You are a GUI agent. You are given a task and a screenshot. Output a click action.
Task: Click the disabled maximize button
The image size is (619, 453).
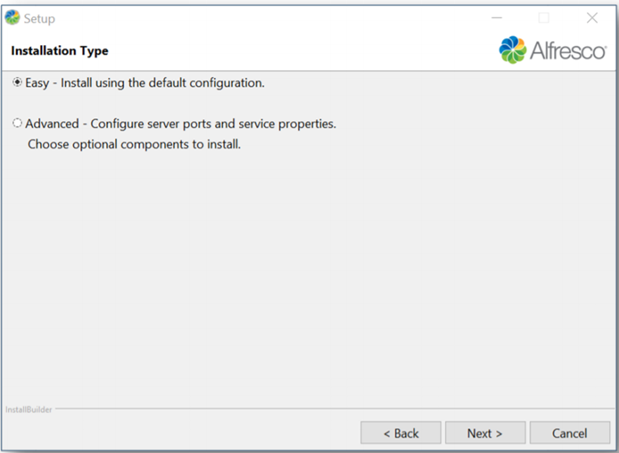tap(544, 18)
